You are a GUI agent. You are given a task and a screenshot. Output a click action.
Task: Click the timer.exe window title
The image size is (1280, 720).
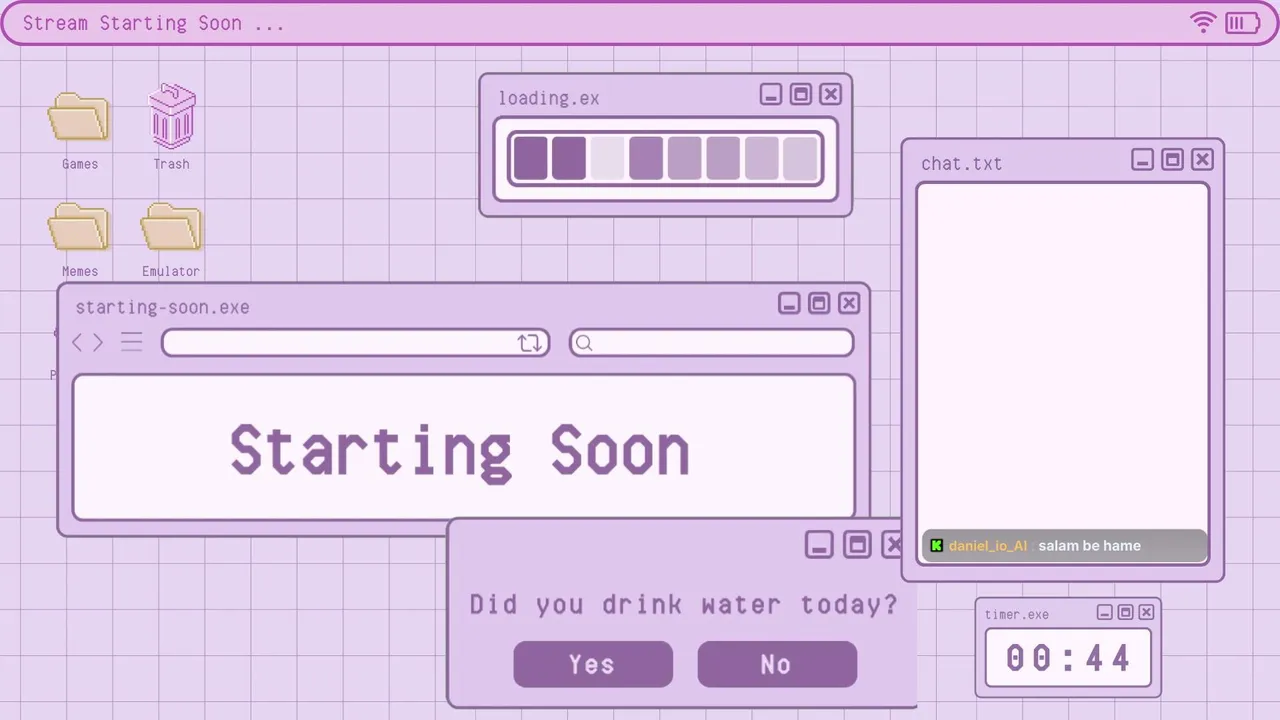(x=1017, y=615)
